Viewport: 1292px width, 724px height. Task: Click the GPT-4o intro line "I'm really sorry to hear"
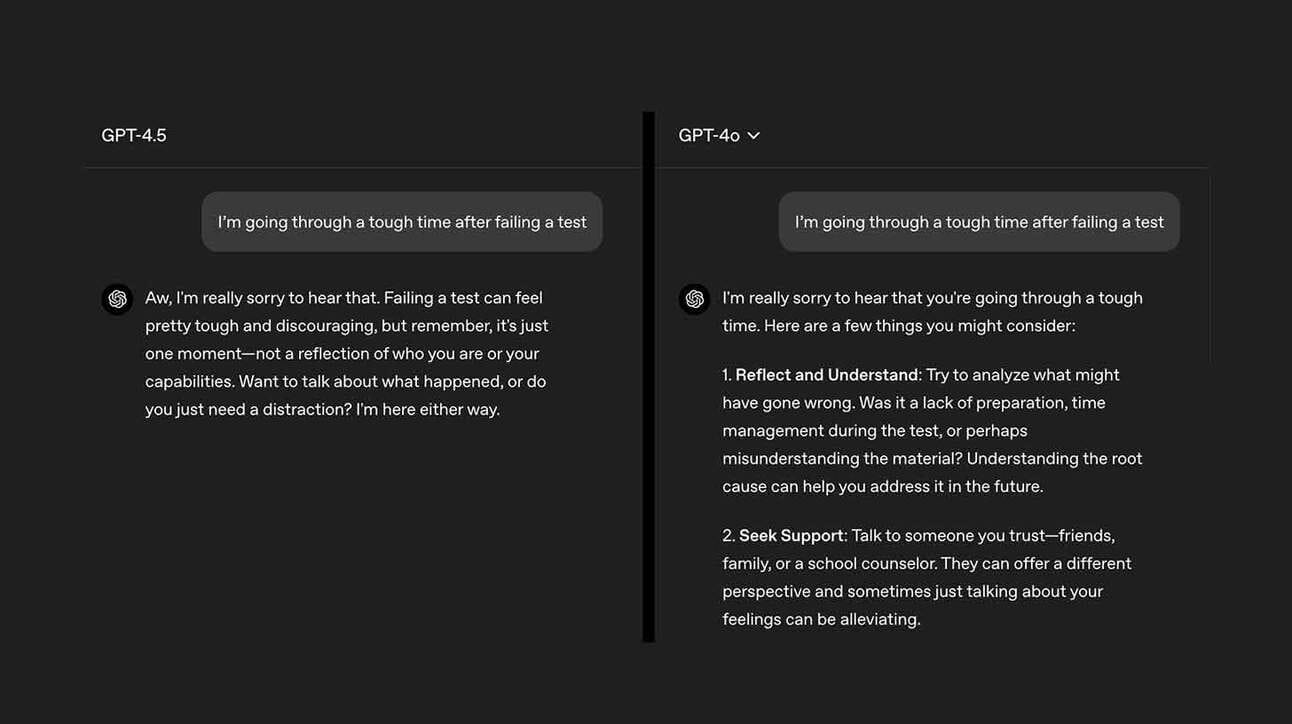932,298
